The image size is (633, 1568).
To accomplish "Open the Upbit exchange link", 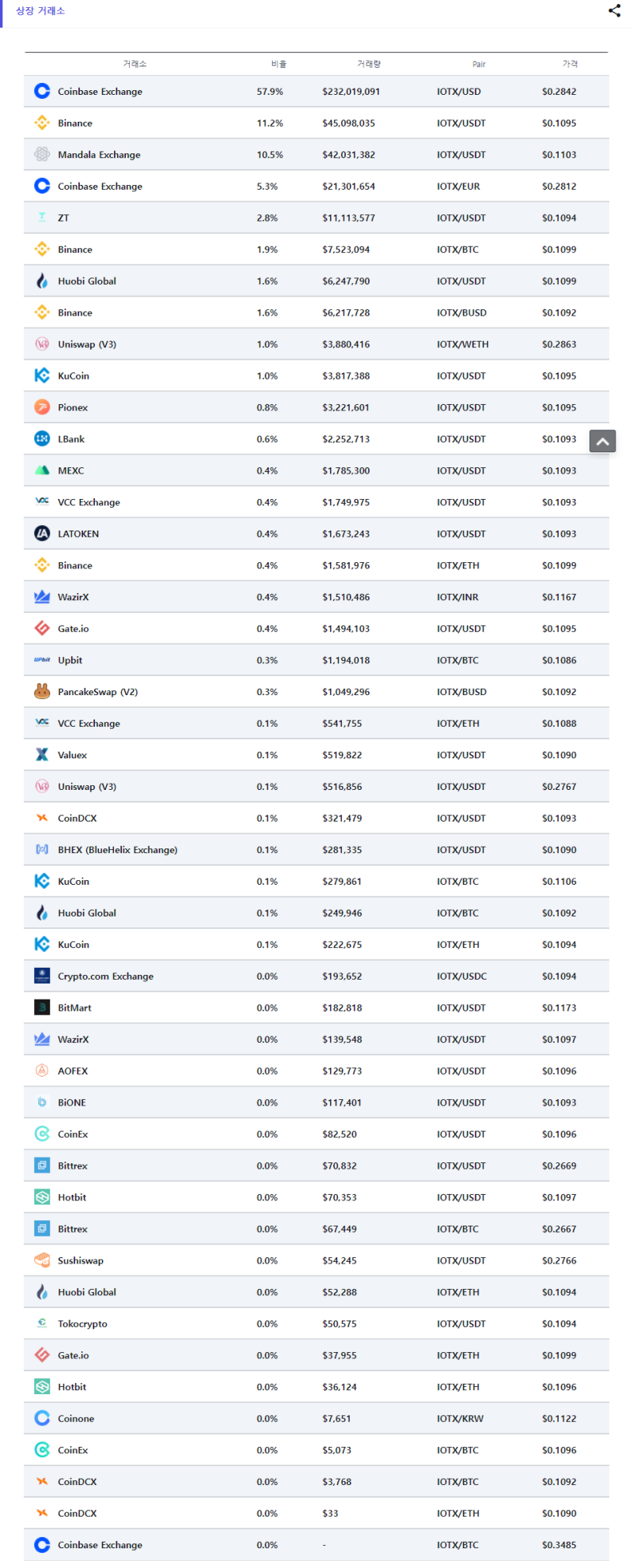I will tap(70, 660).
